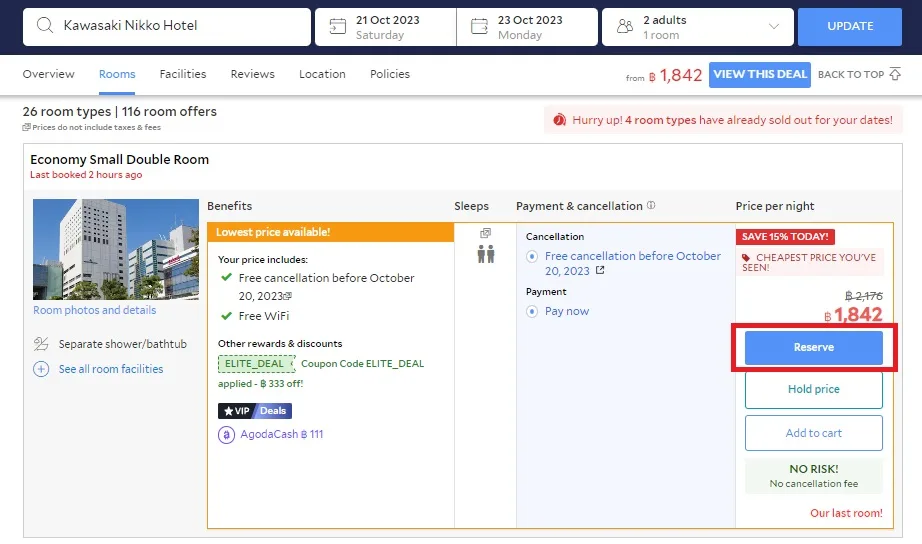Select the Pay now radio option
The height and width of the screenshot is (544, 922).
click(532, 312)
